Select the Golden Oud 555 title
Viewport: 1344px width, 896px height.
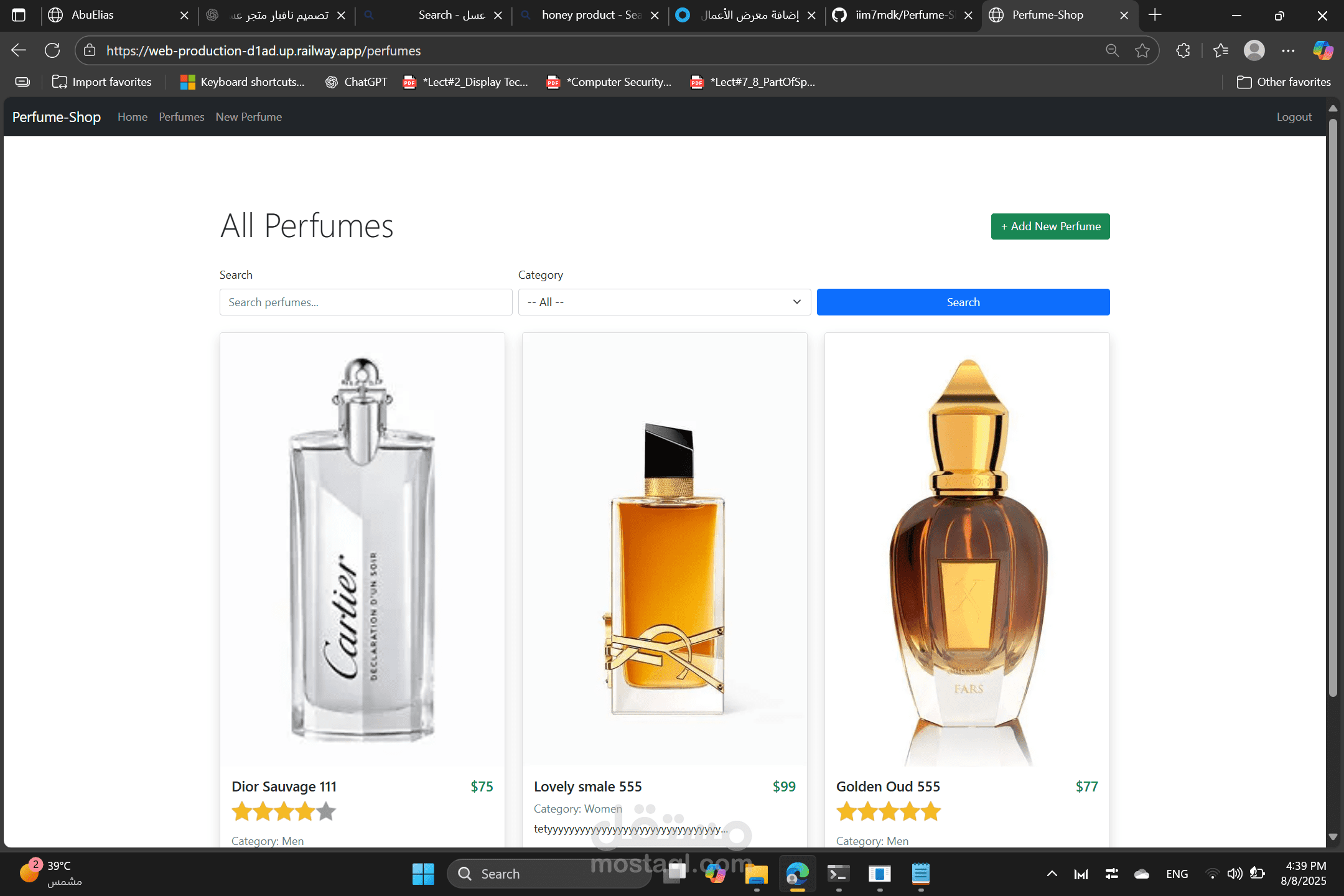888,786
